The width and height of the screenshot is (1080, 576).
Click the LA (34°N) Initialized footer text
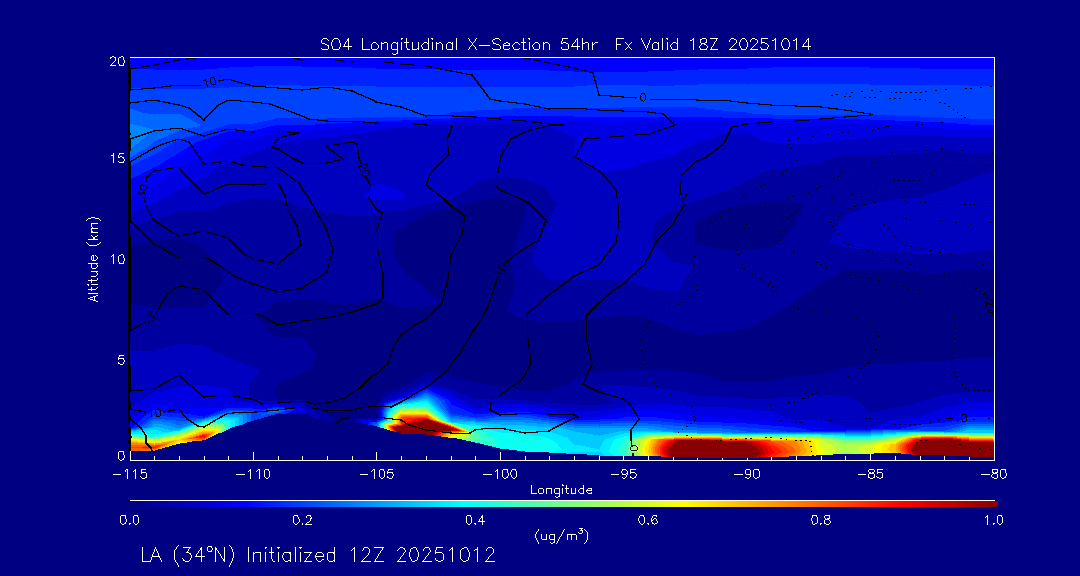click(x=318, y=555)
